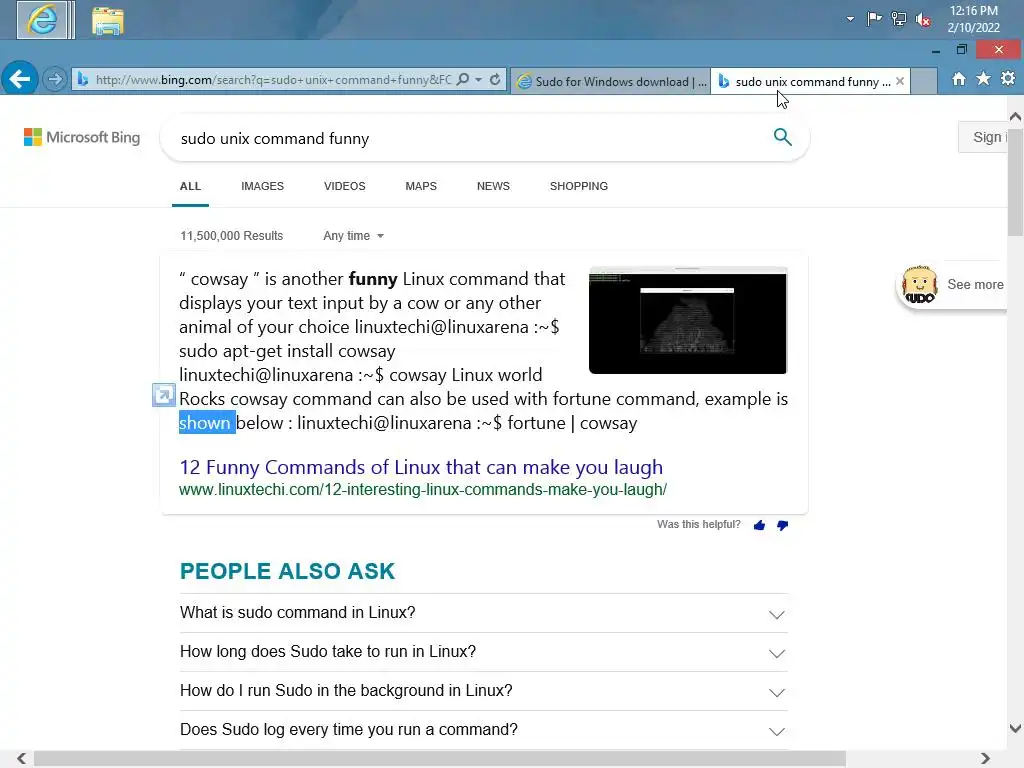This screenshot has width=1024, height=768.
Task: Open Favorites with the star icon
Action: (984, 79)
